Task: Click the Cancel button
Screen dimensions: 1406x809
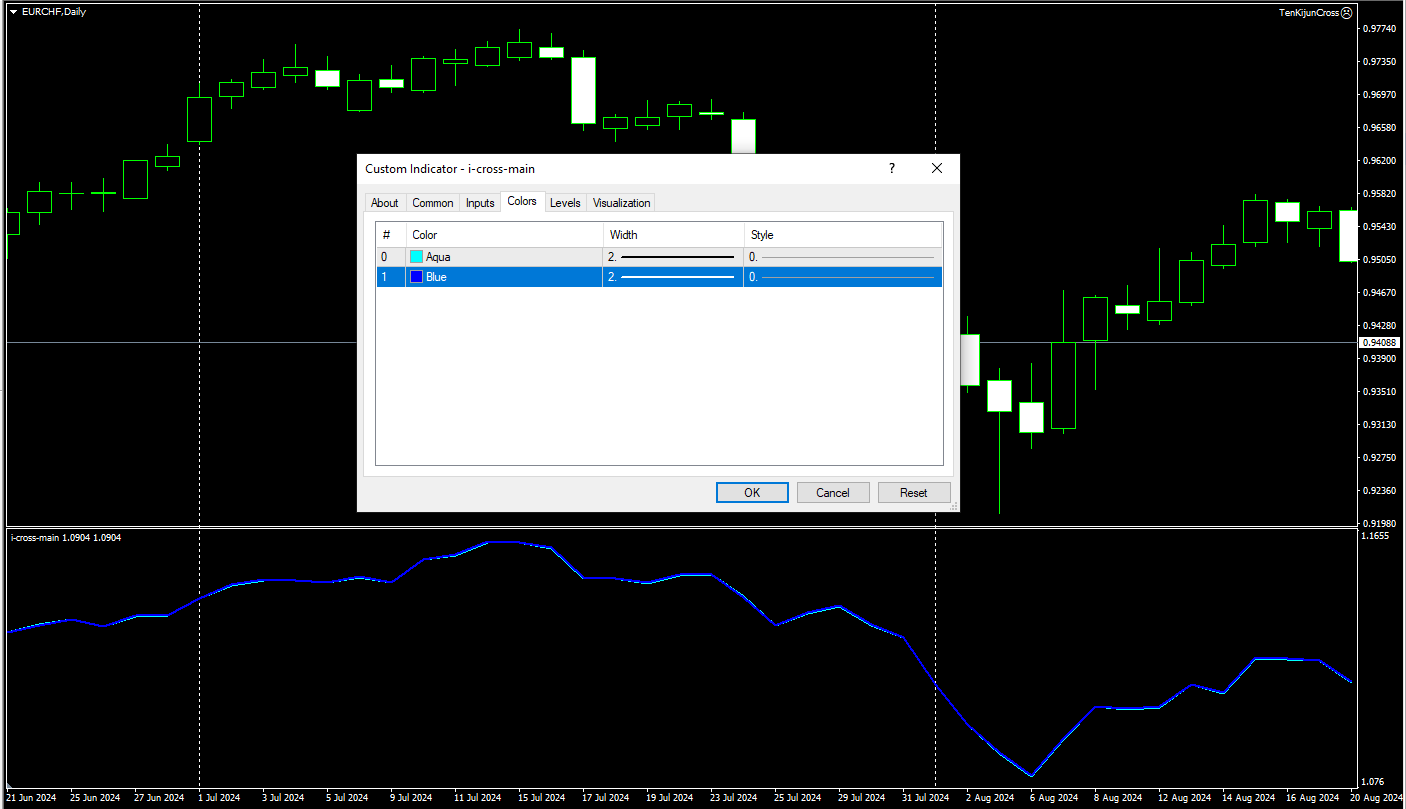Action: (x=832, y=492)
